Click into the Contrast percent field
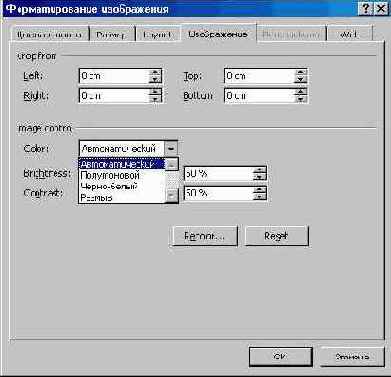The height and width of the screenshot is (377, 391). 219,193
